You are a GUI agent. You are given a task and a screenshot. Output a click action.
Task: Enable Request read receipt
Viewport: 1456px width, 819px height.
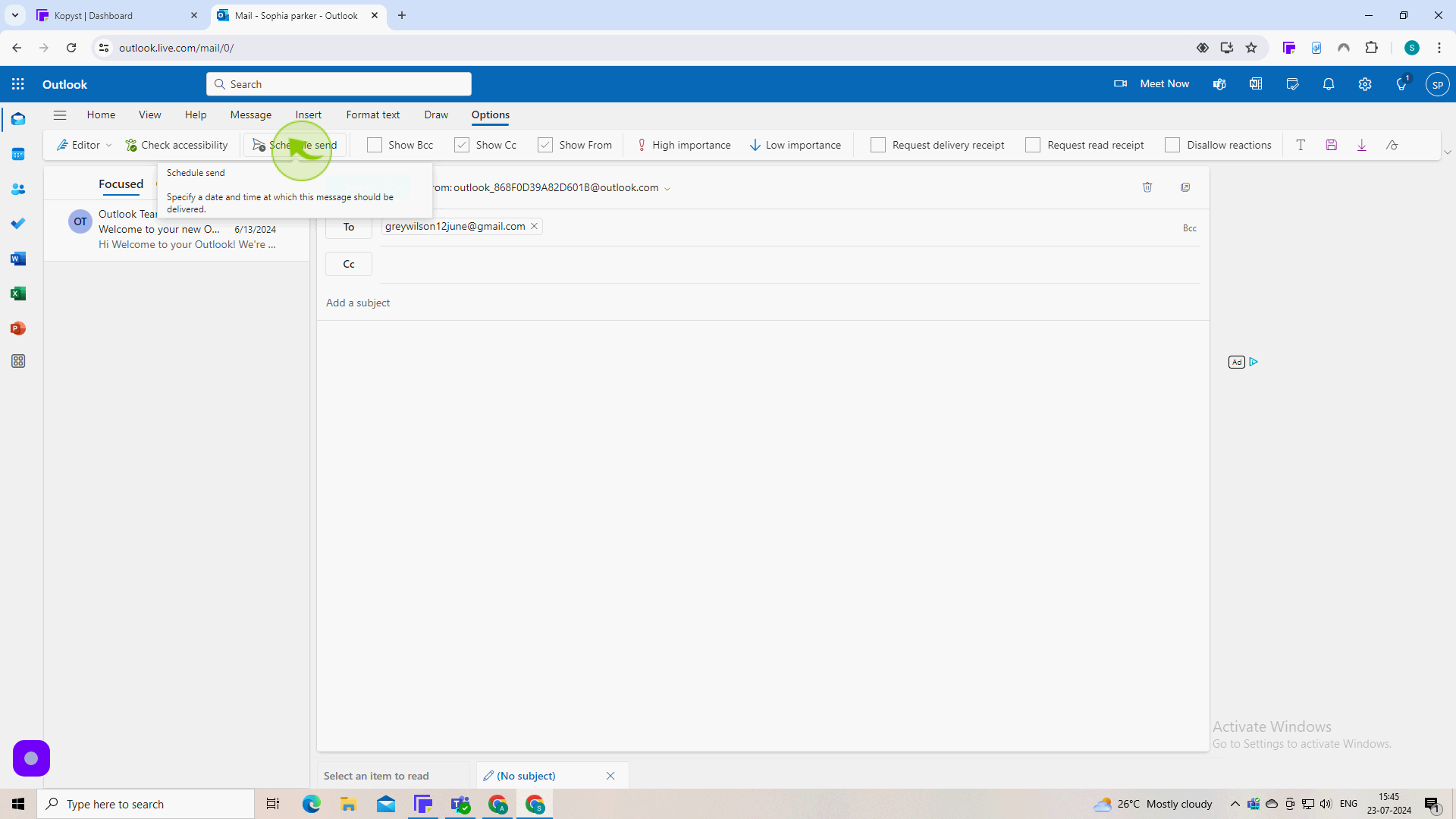(1033, 145)
